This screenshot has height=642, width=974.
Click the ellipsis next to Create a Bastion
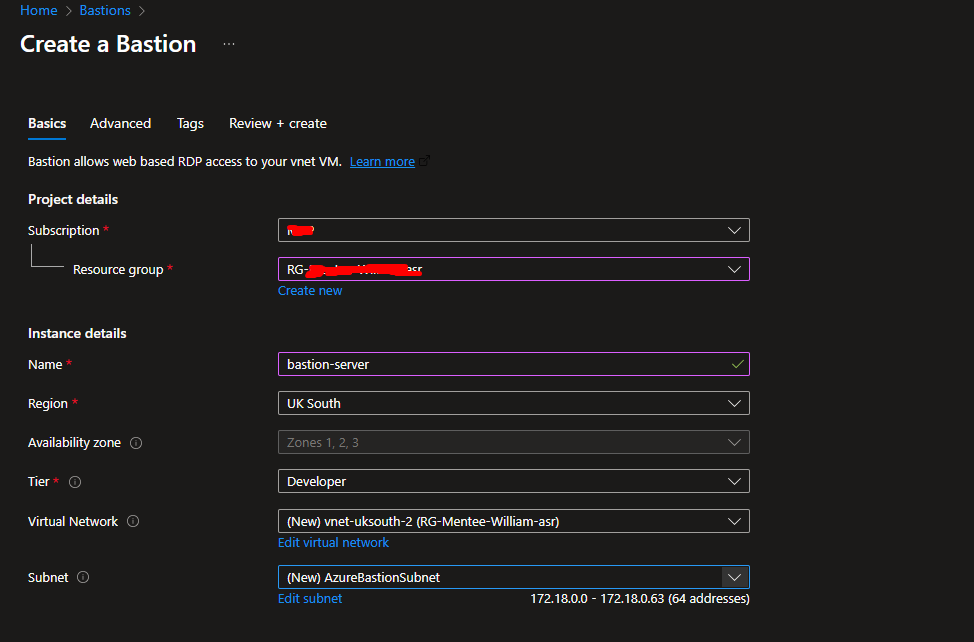pyautogui.click(x=229, y=44)
